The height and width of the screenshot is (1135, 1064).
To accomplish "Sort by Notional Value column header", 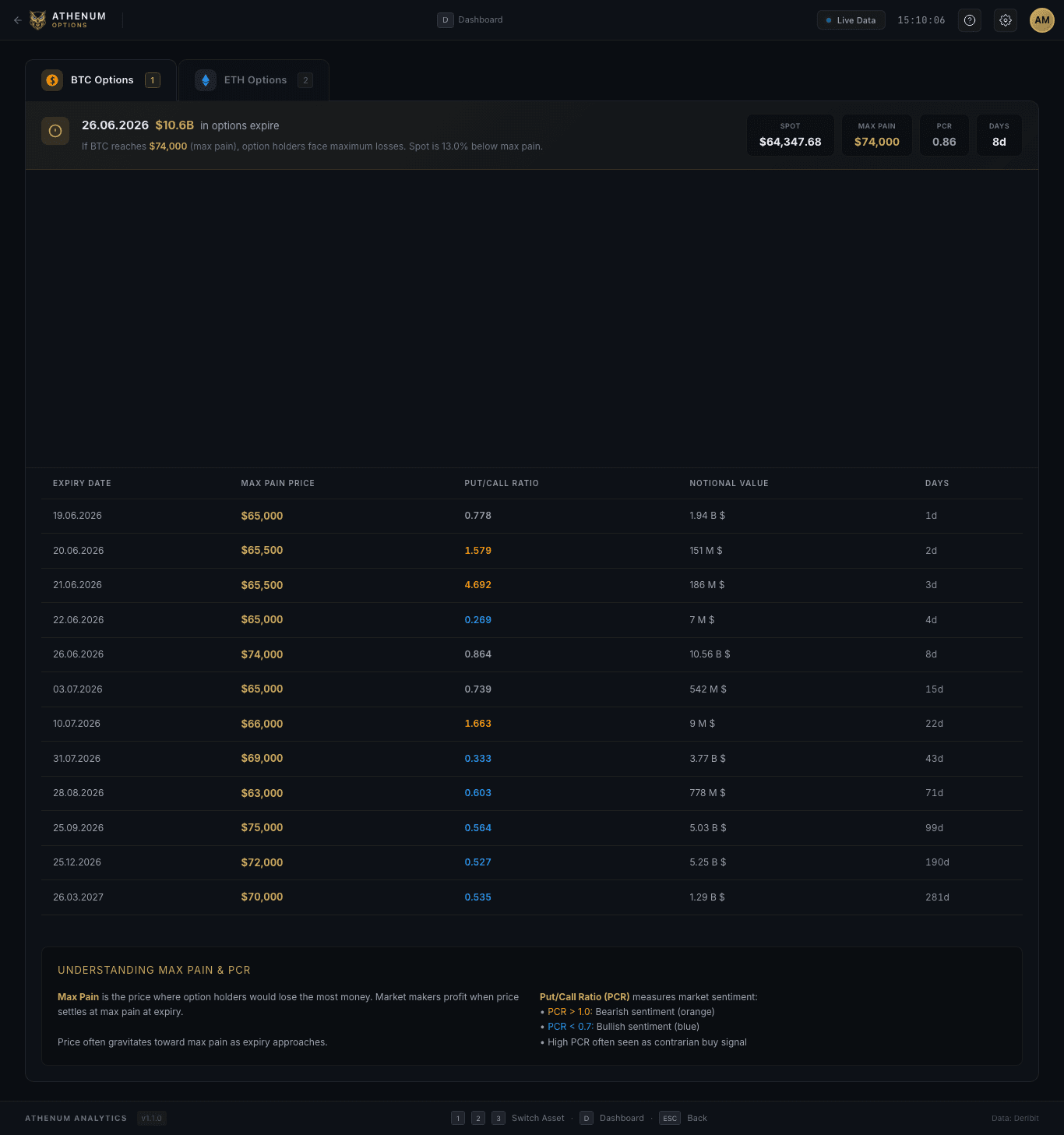I will click(729, 483).
